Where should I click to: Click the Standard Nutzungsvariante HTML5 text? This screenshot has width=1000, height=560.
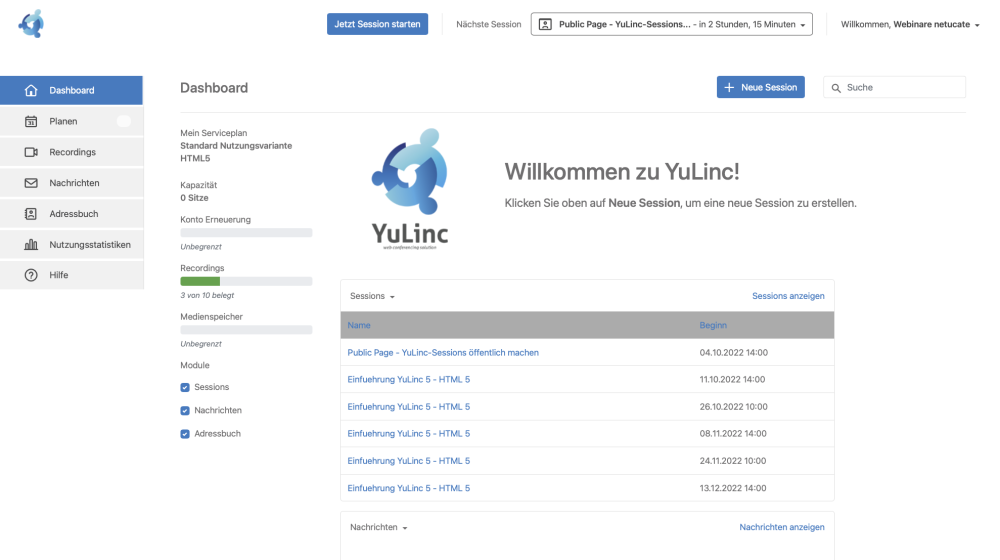236,152
